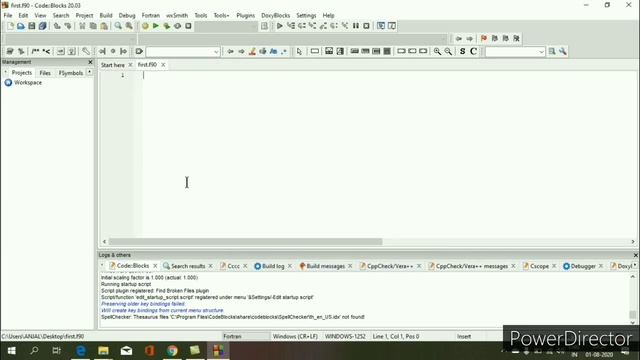Close the first.f90 editor tab
The height and width of the screenshot is (360, 640).
[x=163, y=65]
